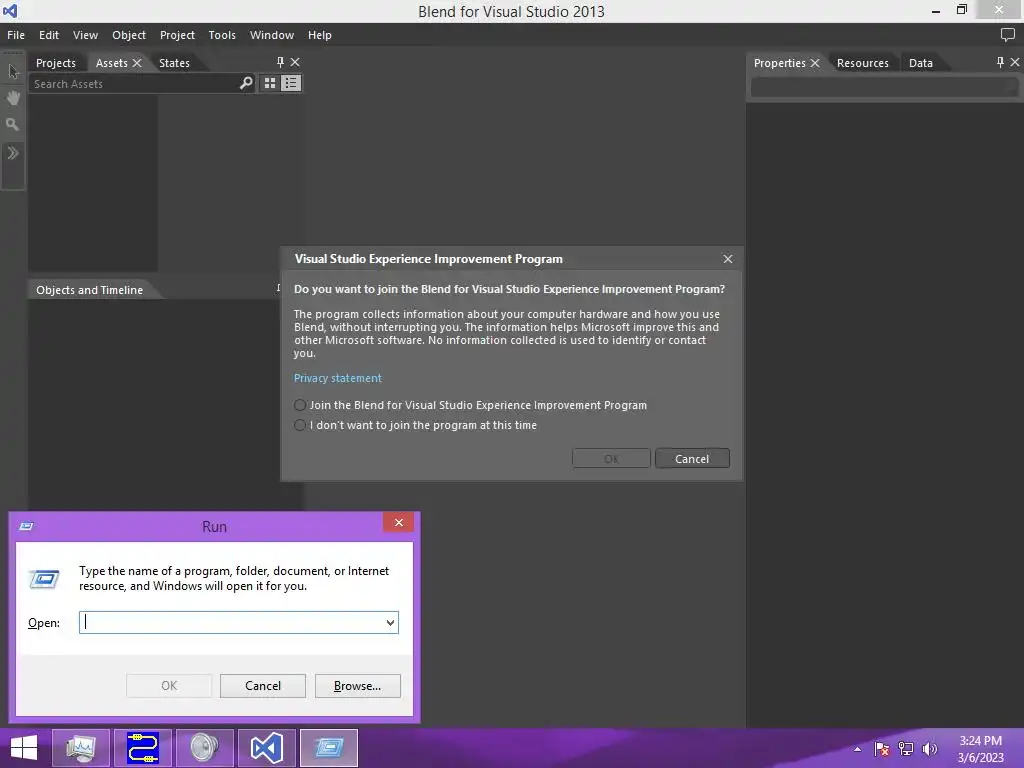Switch to Blend for Visual Studio taskbar icon
This screenshot has height=768, width=1024.
(266, 748)
